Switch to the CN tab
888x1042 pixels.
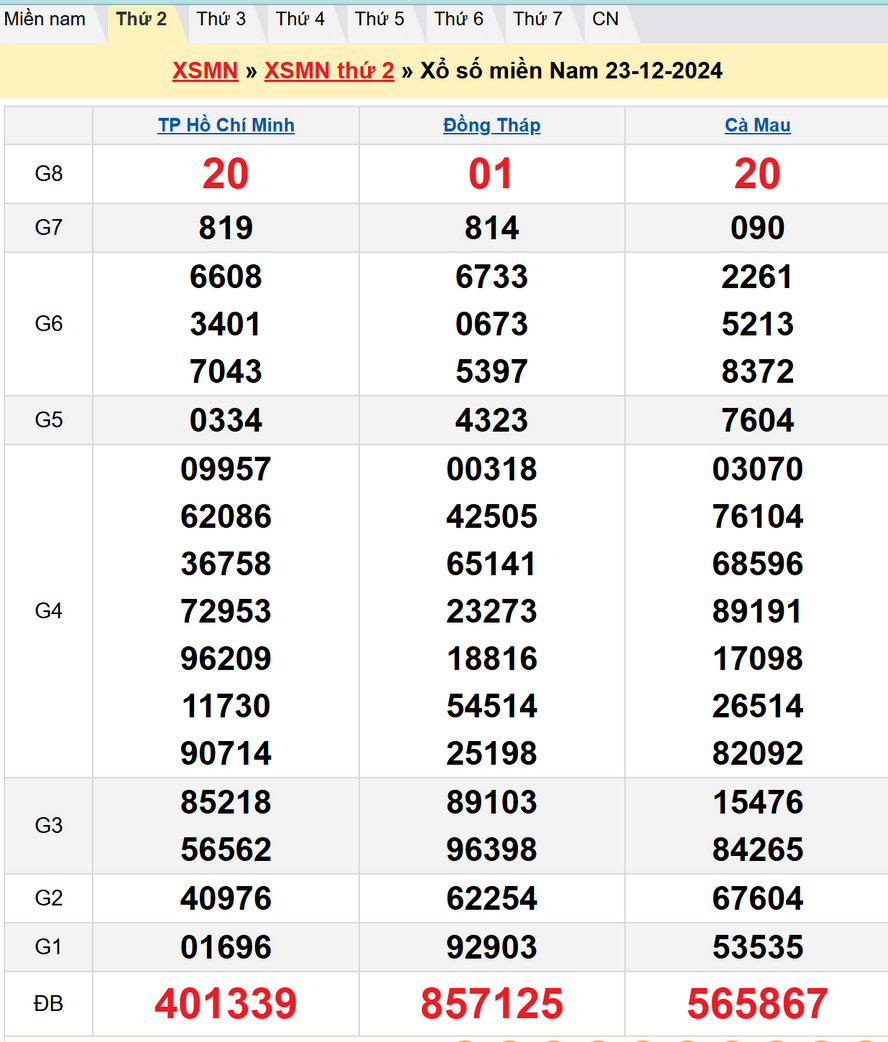[x=605, y=19]
